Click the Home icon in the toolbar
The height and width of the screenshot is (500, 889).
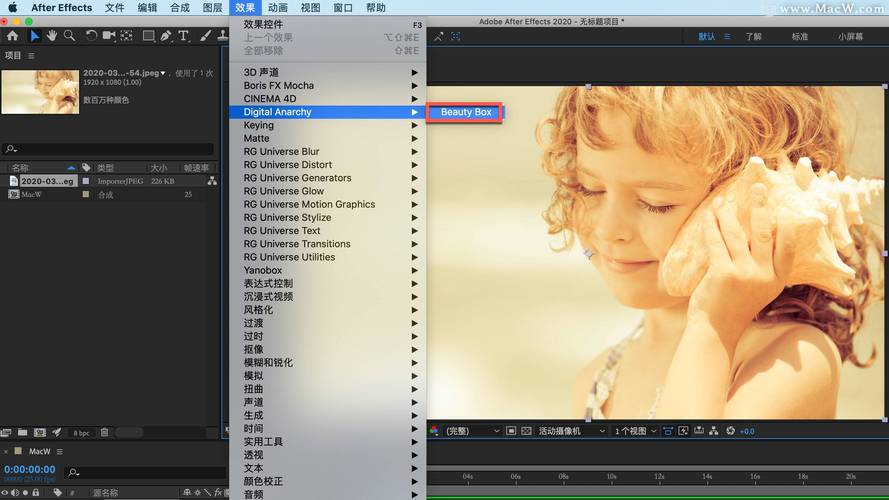pos(13,36)
